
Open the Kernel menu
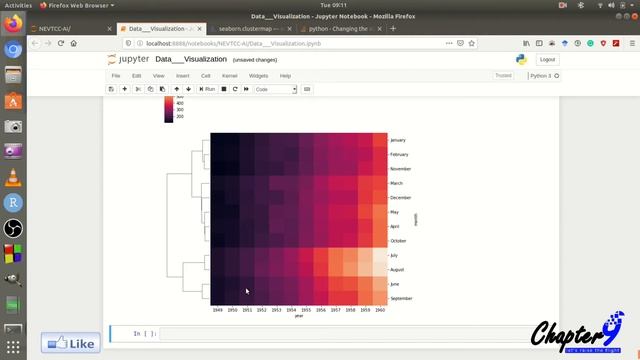click(x=229, y=76)
